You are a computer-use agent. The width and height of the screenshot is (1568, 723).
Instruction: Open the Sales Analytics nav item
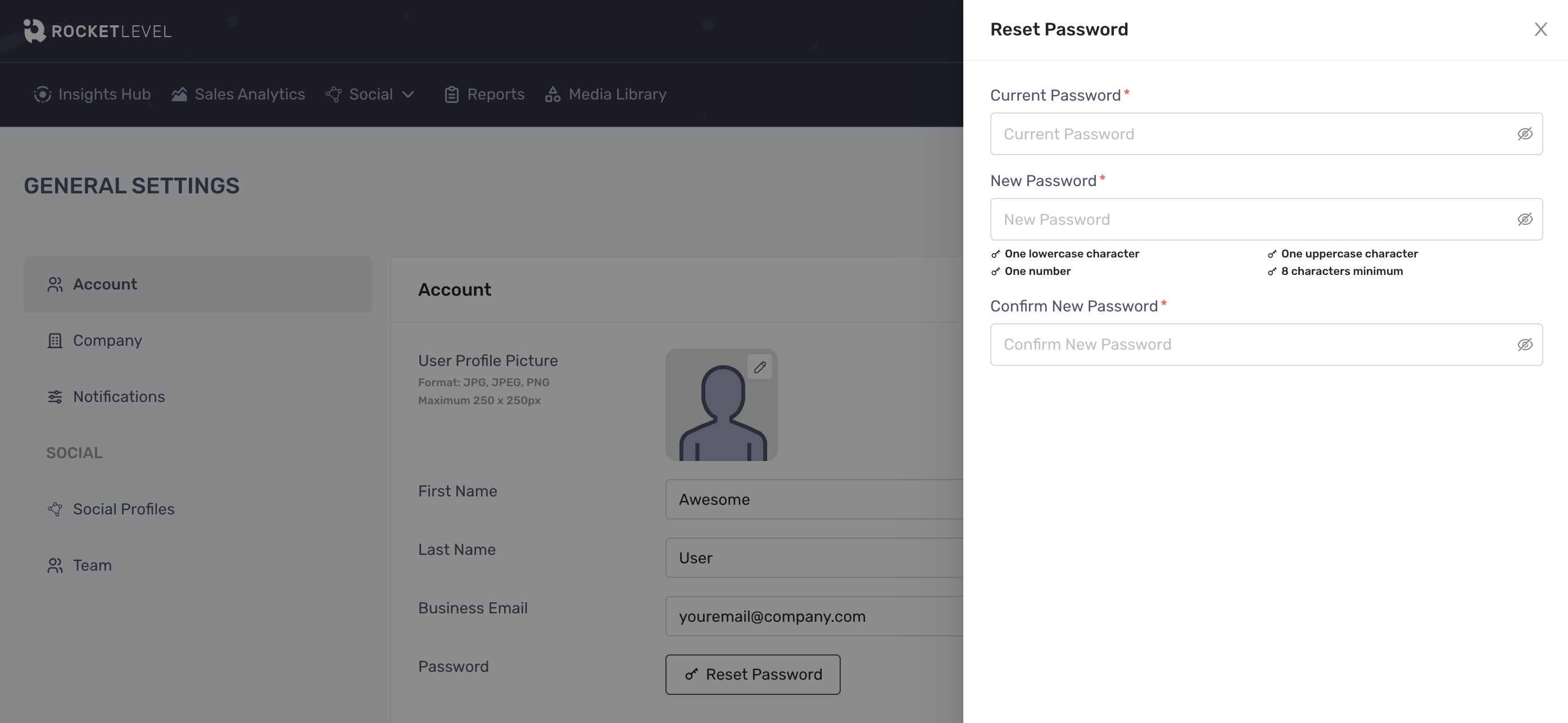(x=238, y=94)
